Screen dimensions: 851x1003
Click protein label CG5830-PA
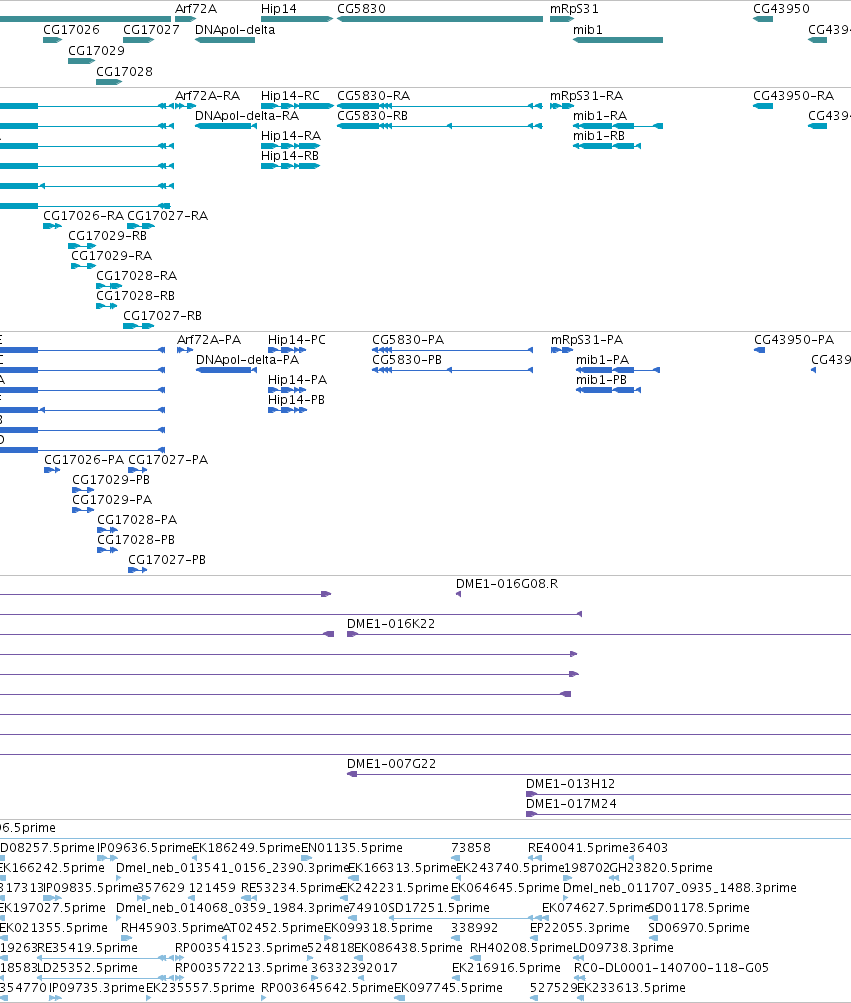click(x=408, y=340)
